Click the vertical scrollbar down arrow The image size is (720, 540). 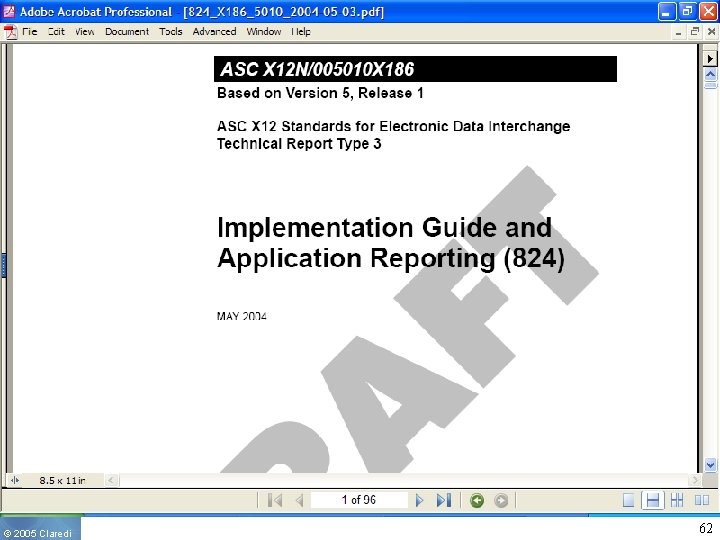(x=710, y=465)
